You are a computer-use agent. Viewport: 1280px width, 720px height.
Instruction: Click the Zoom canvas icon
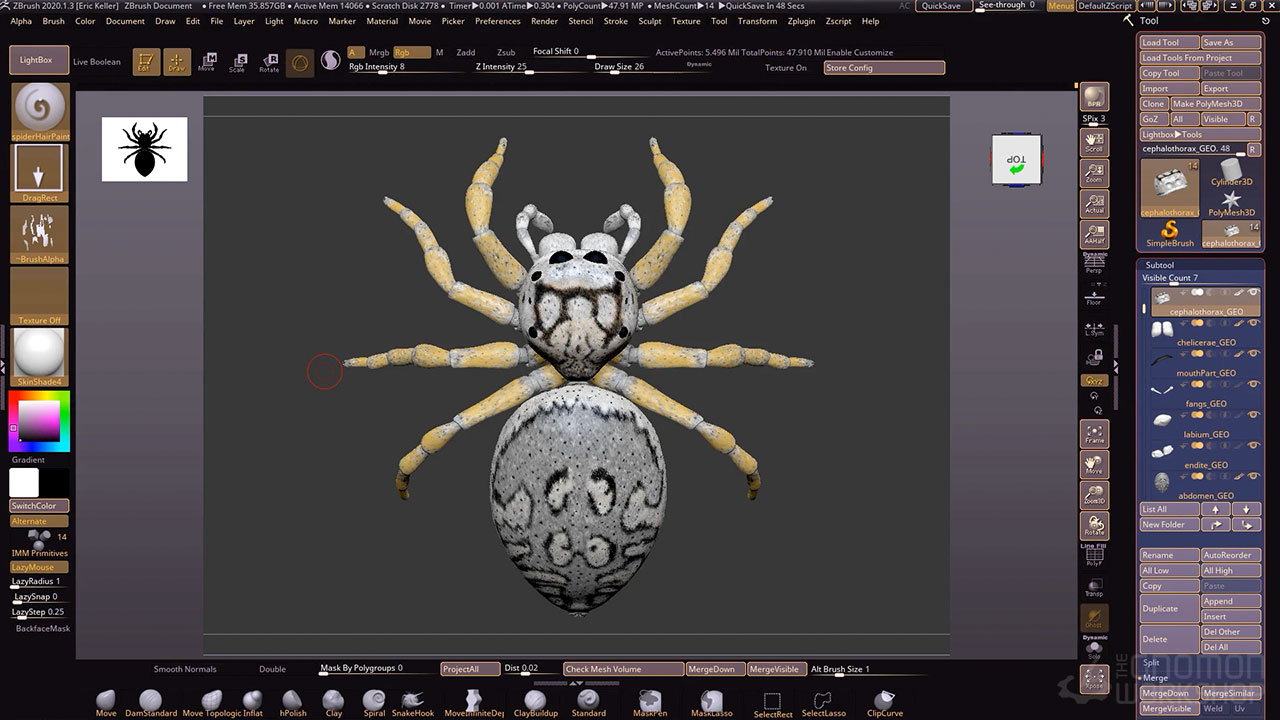[1095, 173]
